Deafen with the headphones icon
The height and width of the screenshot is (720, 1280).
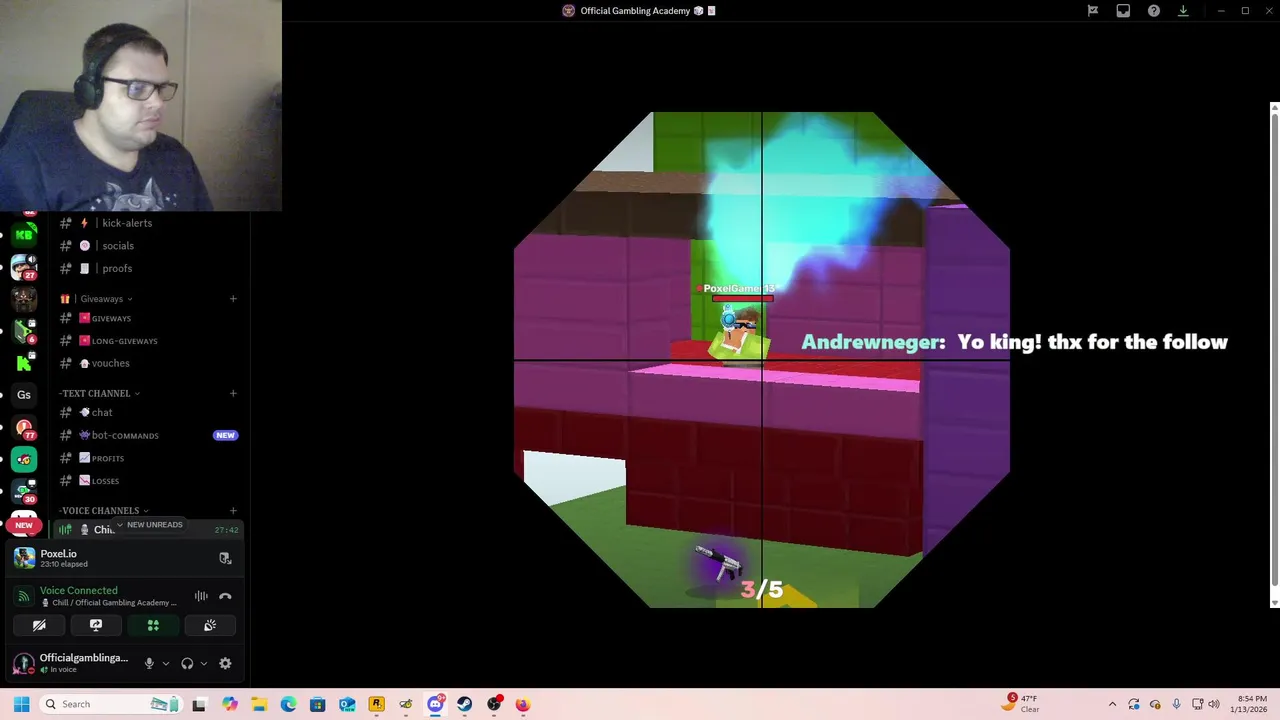[187, 663]
